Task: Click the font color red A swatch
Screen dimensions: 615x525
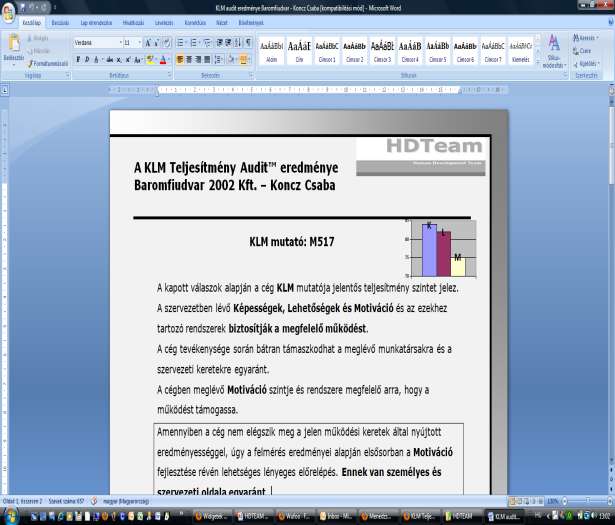Action: point(163,60)
